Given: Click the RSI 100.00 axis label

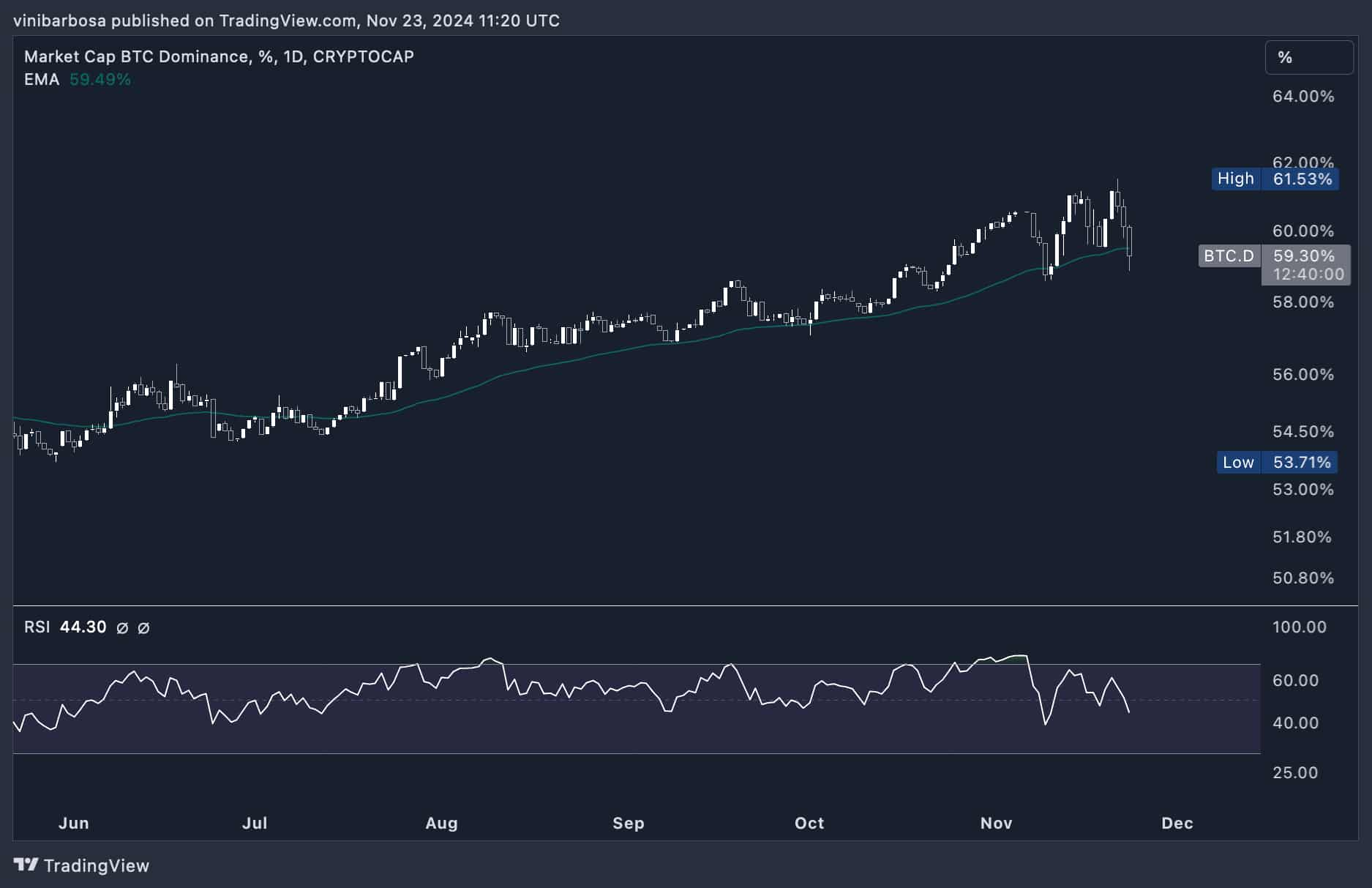Looking at the screenshot, I should pos(1300,627).
